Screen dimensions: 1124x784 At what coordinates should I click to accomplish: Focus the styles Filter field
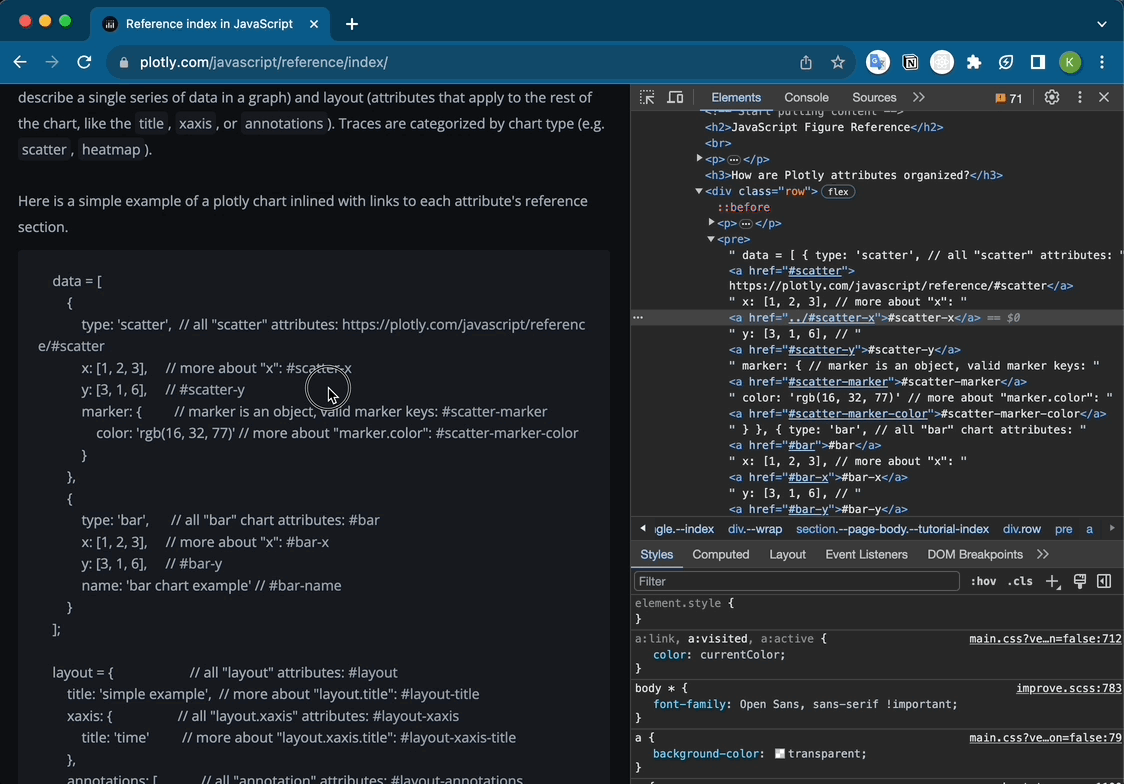click(x=796, y=581)
